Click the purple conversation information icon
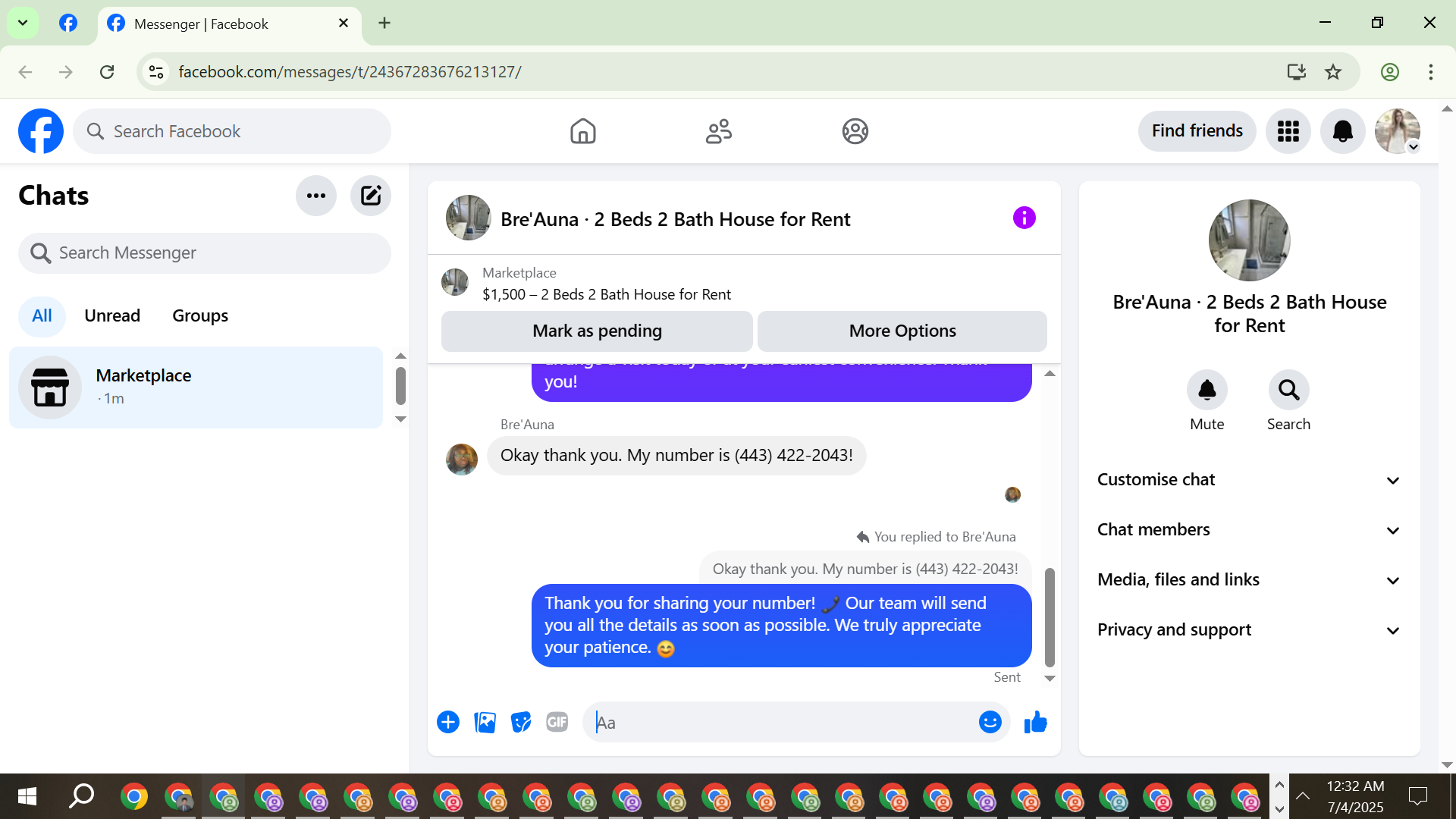This screenshot has width=1456, height=819. point(1024,218)
